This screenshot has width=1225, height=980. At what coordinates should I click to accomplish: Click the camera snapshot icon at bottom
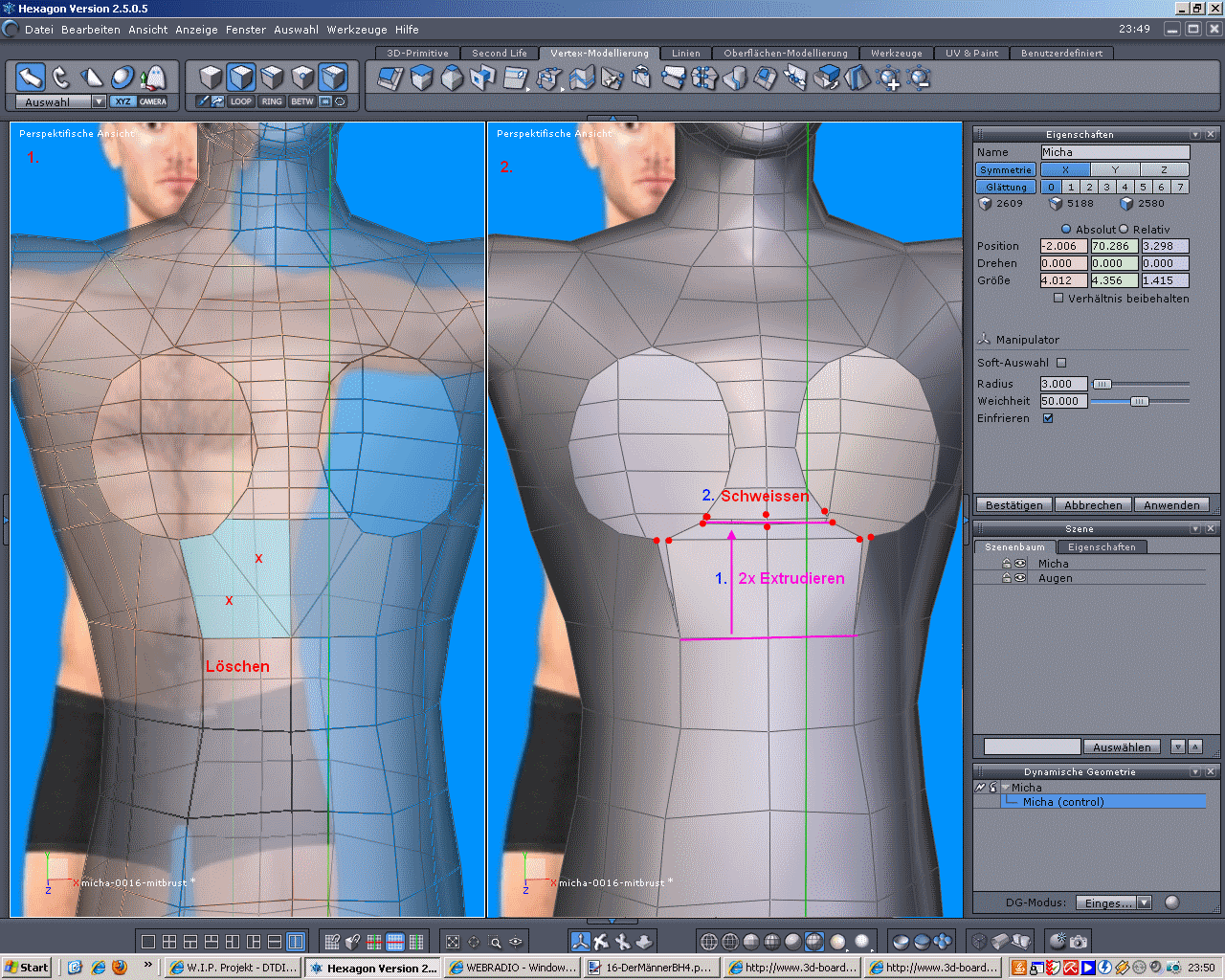(1079, 942)
